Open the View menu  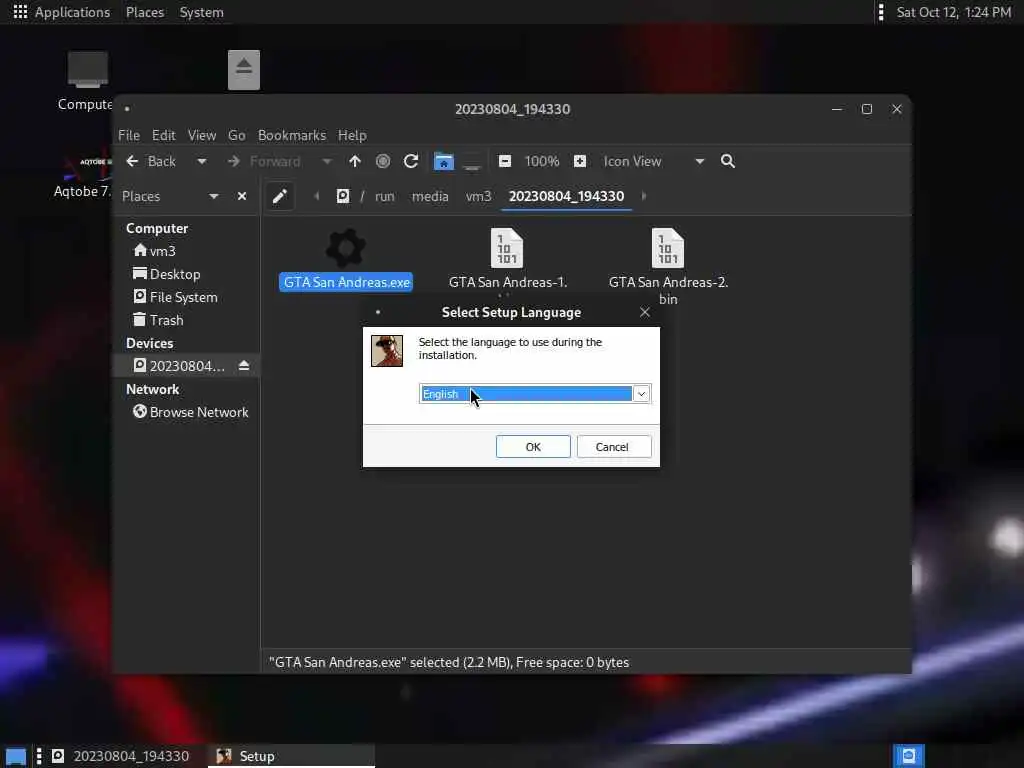click(202, 135)
